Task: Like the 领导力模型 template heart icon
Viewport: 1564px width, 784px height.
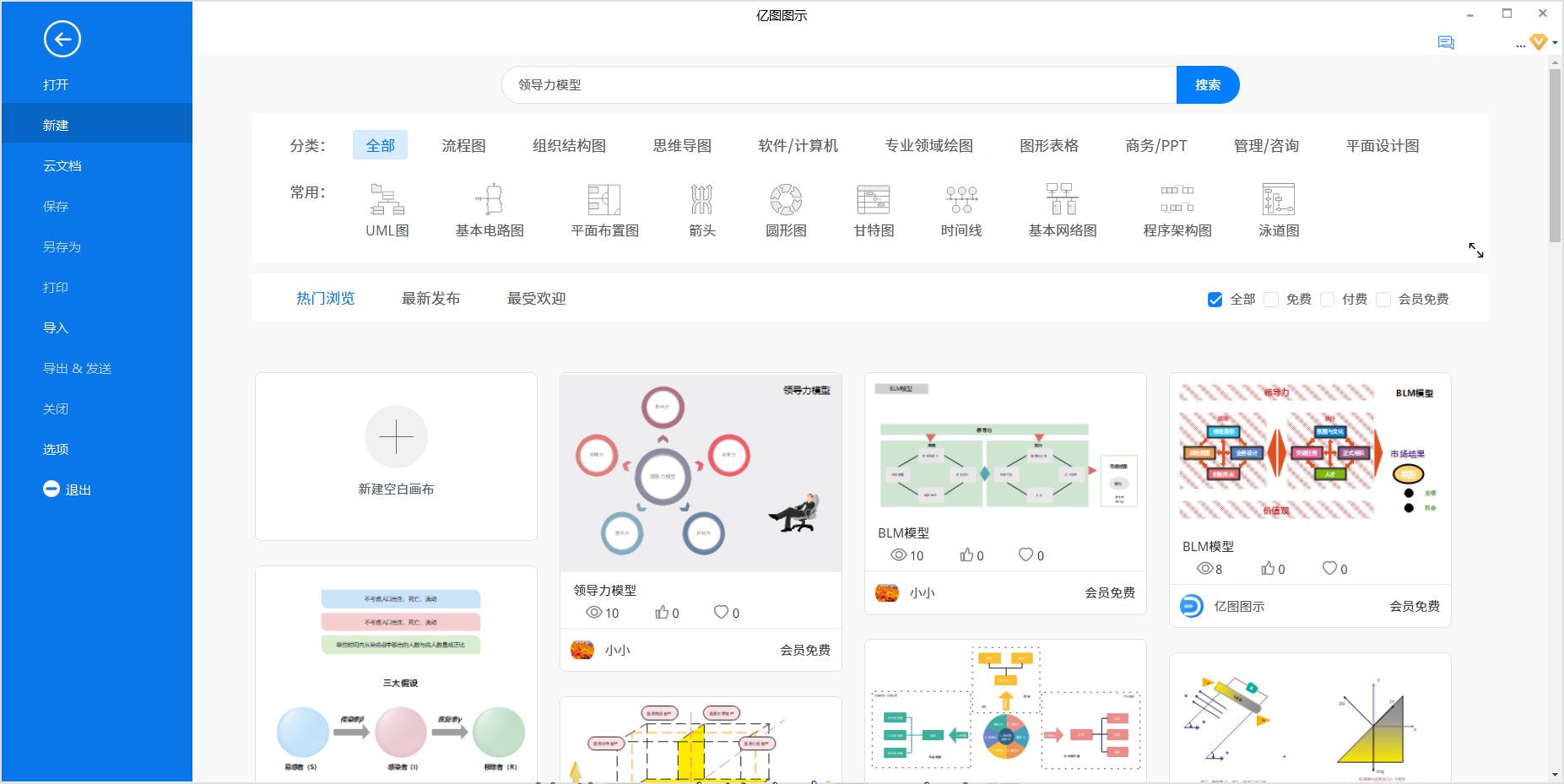Action: [x=721, y=612]
